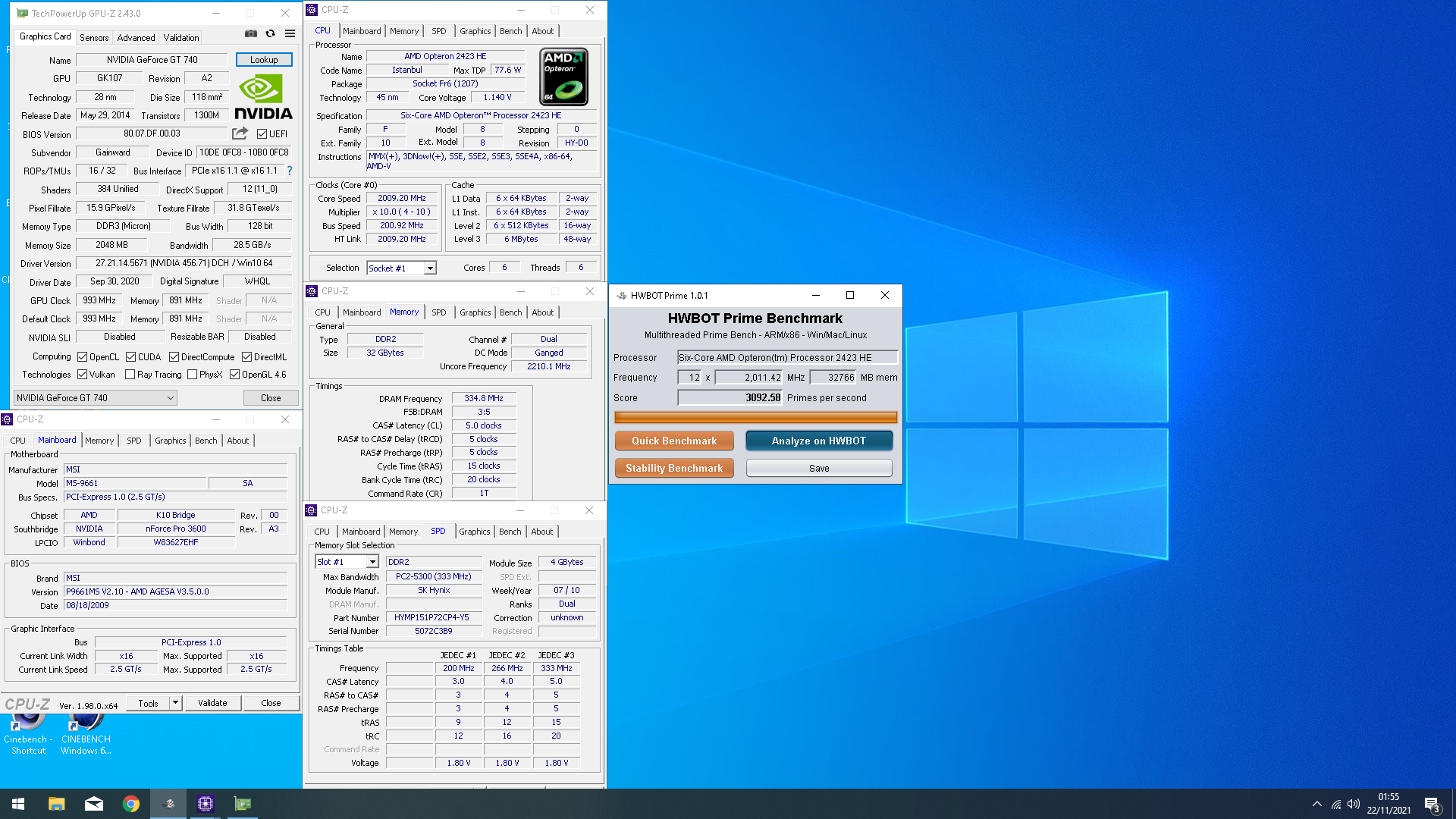Start the Stability Benchmark
This screenshot has width=1456, height=819.
pyautogui.click(x=674, y=468)
